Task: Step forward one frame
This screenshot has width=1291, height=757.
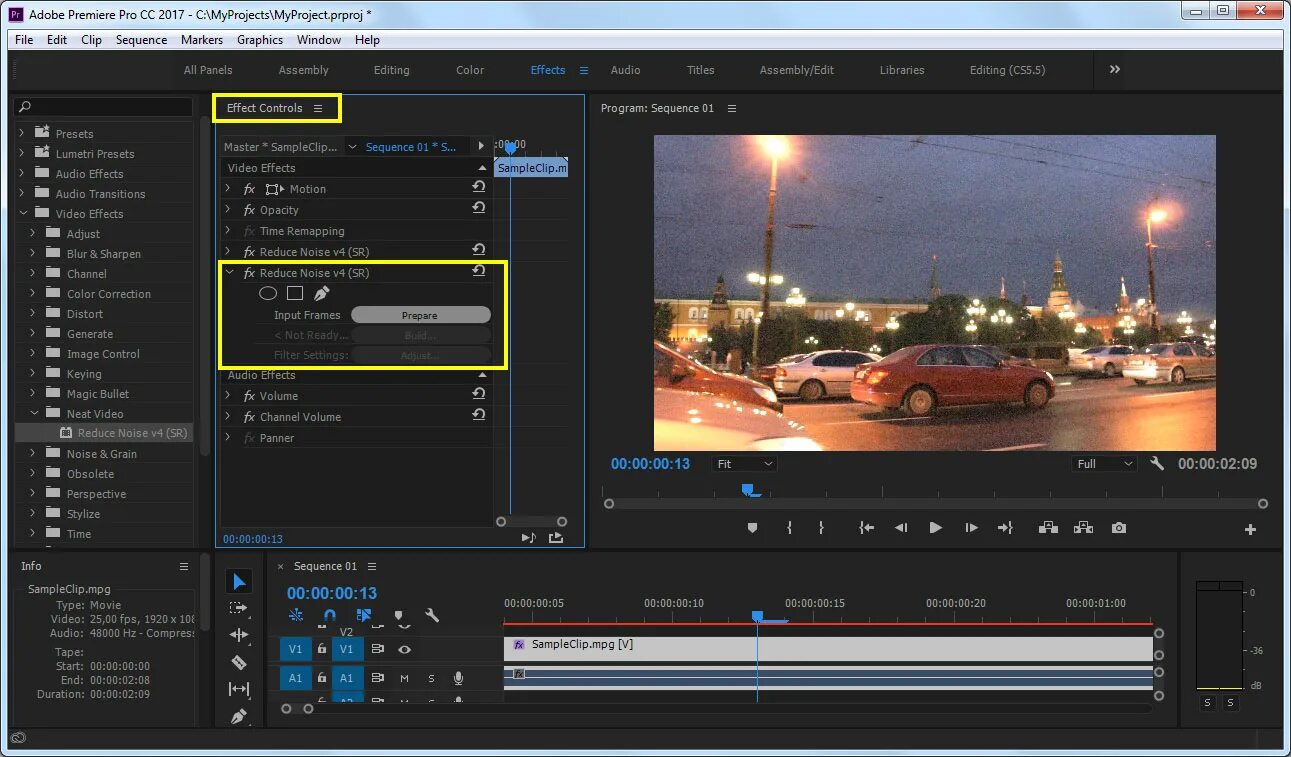Action: [x=971, y=528]
